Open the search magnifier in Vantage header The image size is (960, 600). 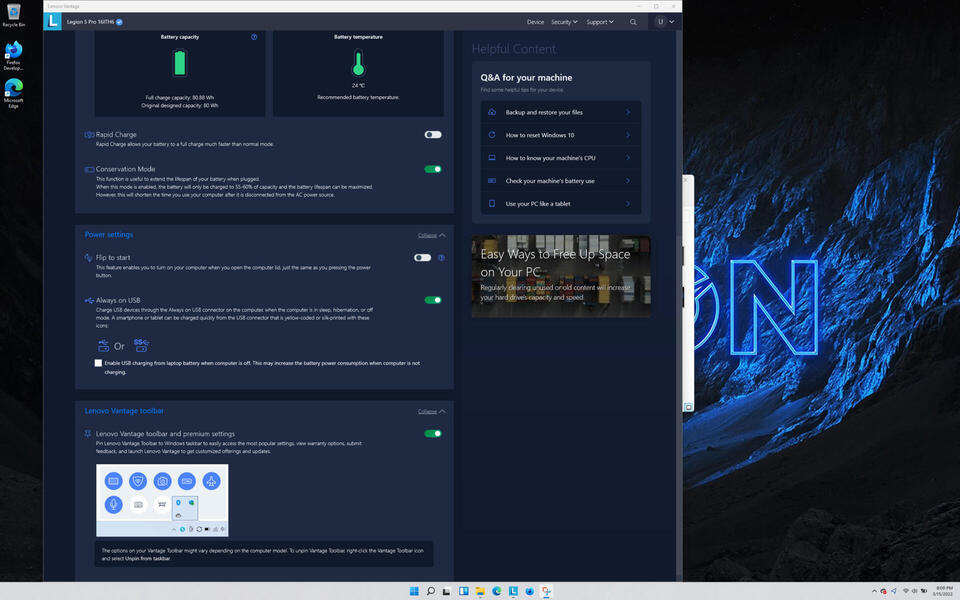point(633,22)
